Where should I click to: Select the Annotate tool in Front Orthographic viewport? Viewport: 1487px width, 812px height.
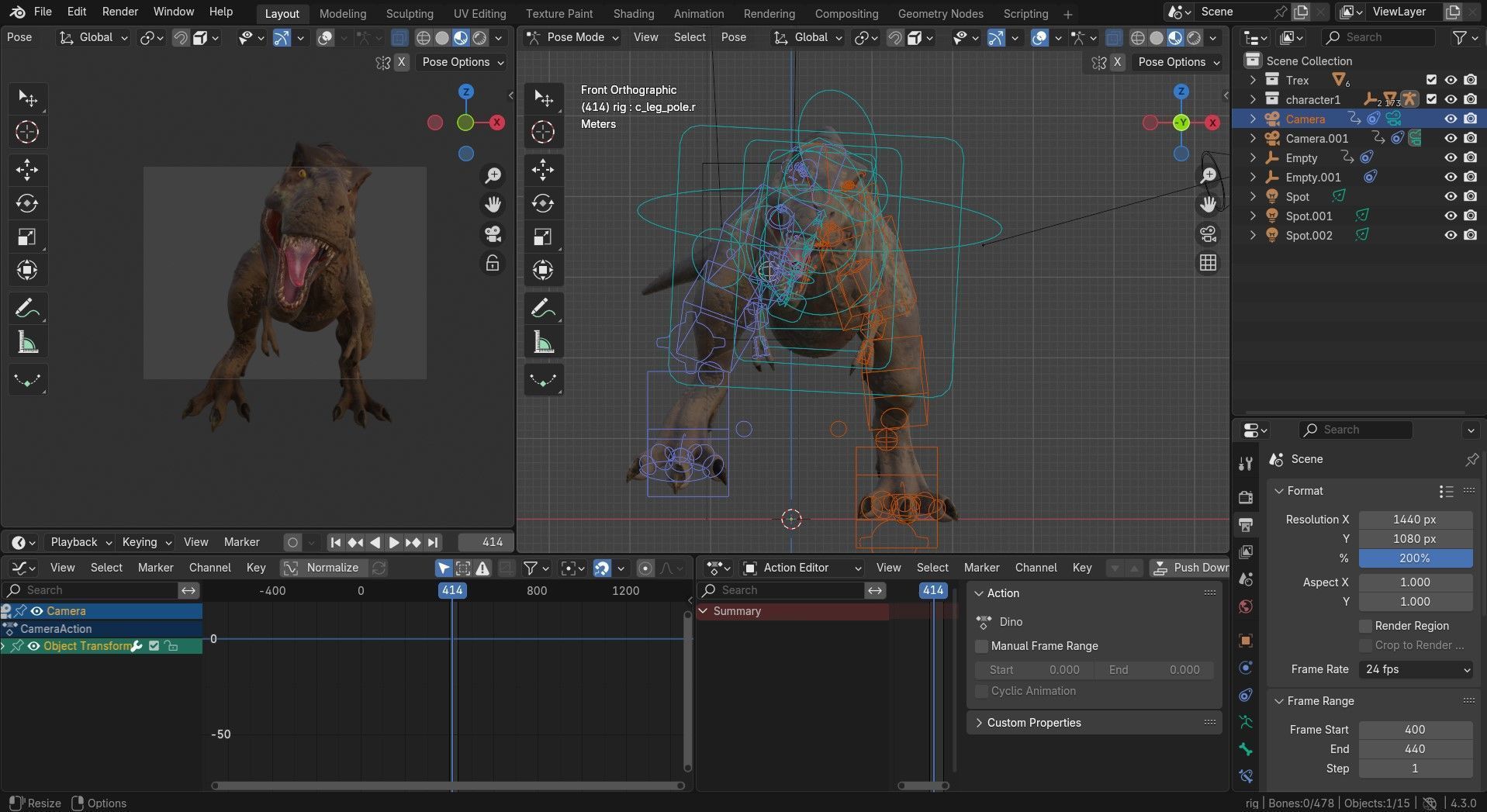pos(543,309)
